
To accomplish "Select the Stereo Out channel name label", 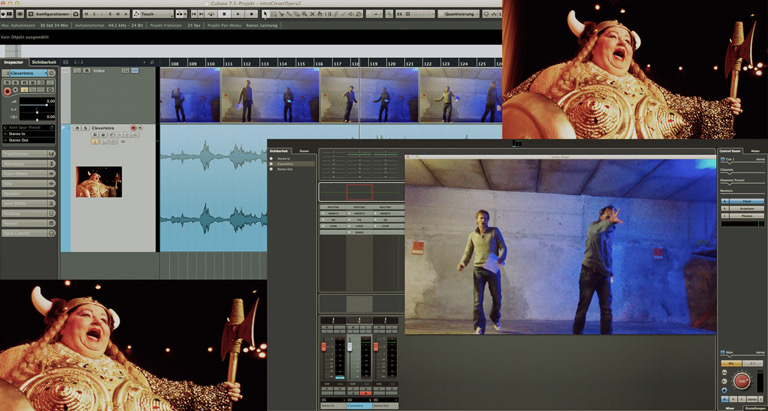I will (x=385, y=406).
